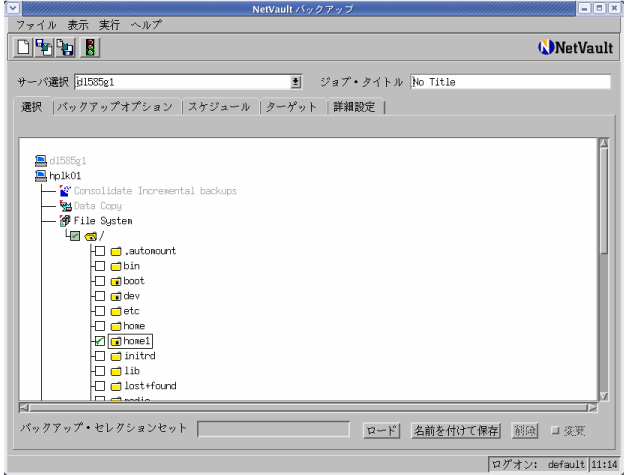Click the vertical scrollbar thumb

tap(604, 201)
